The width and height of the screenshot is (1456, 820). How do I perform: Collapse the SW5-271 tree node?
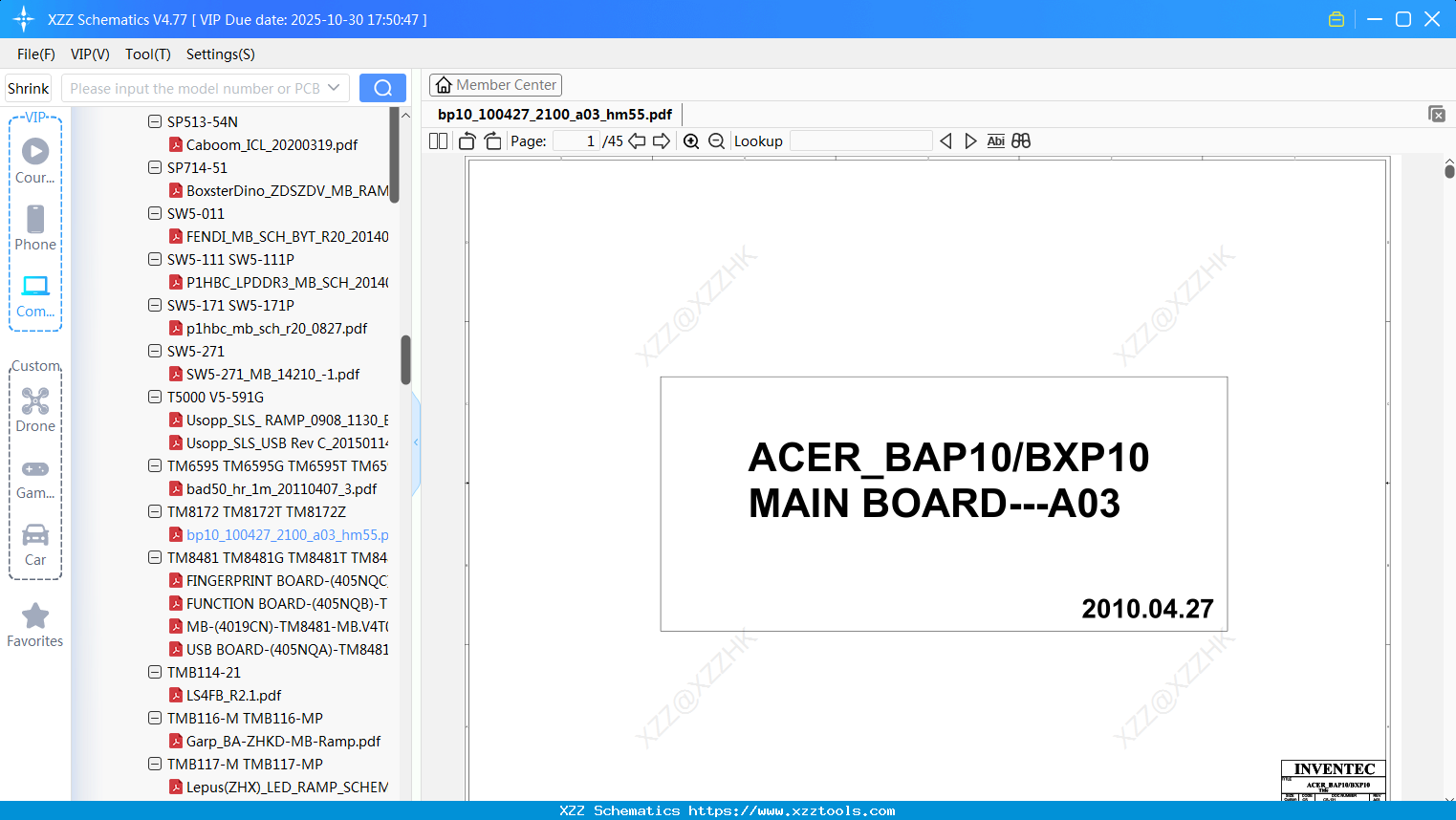[155, 351]
